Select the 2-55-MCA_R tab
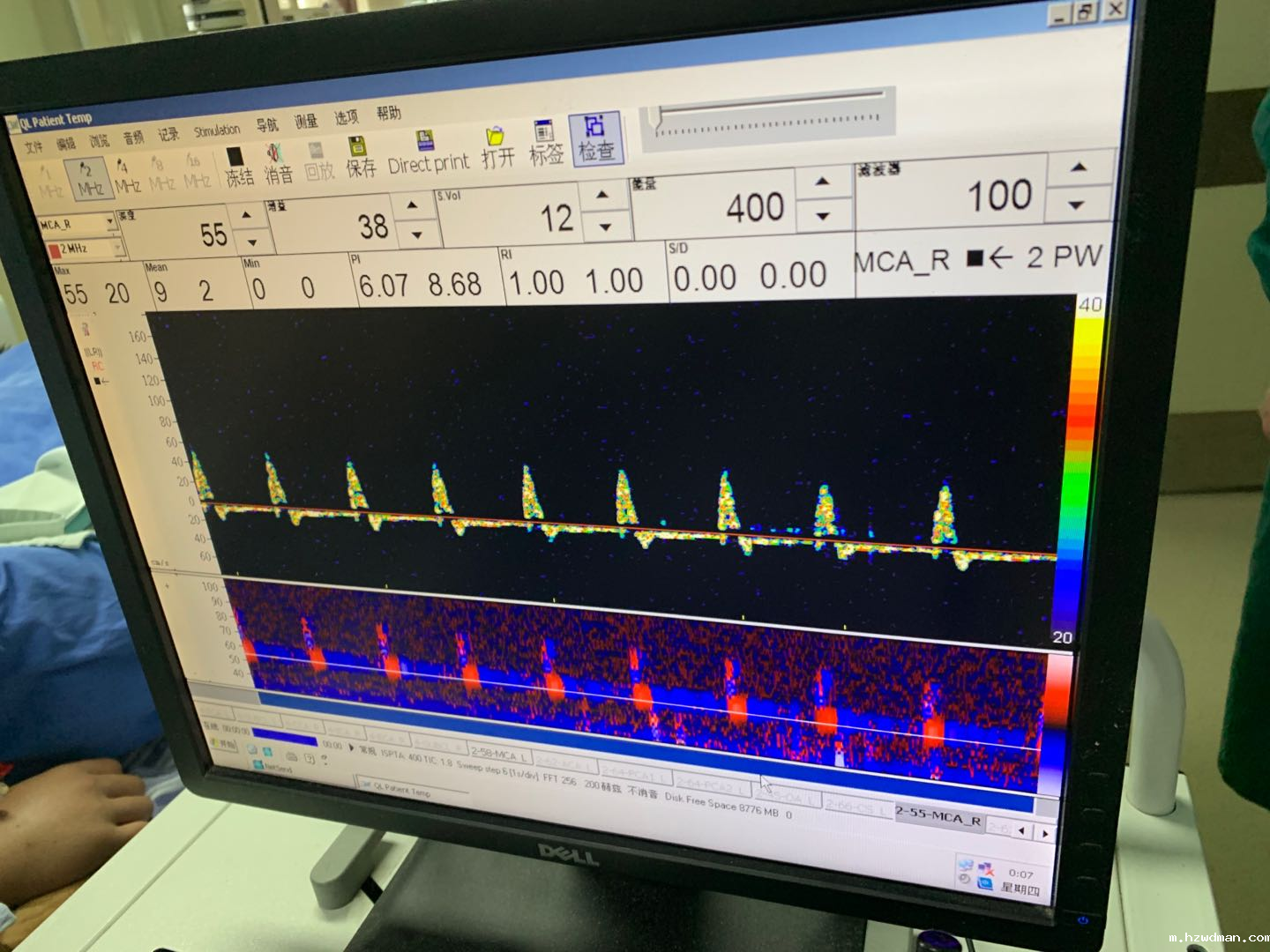Image resolution: width=1270 pixels, height=952 pixels. [x=937, y=817]
